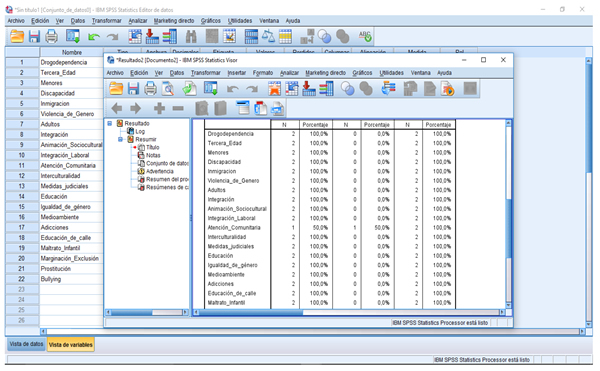Click Data Editor vertical scrollbar
This screenshot has width=600, height=371.
tap(589, 192)
